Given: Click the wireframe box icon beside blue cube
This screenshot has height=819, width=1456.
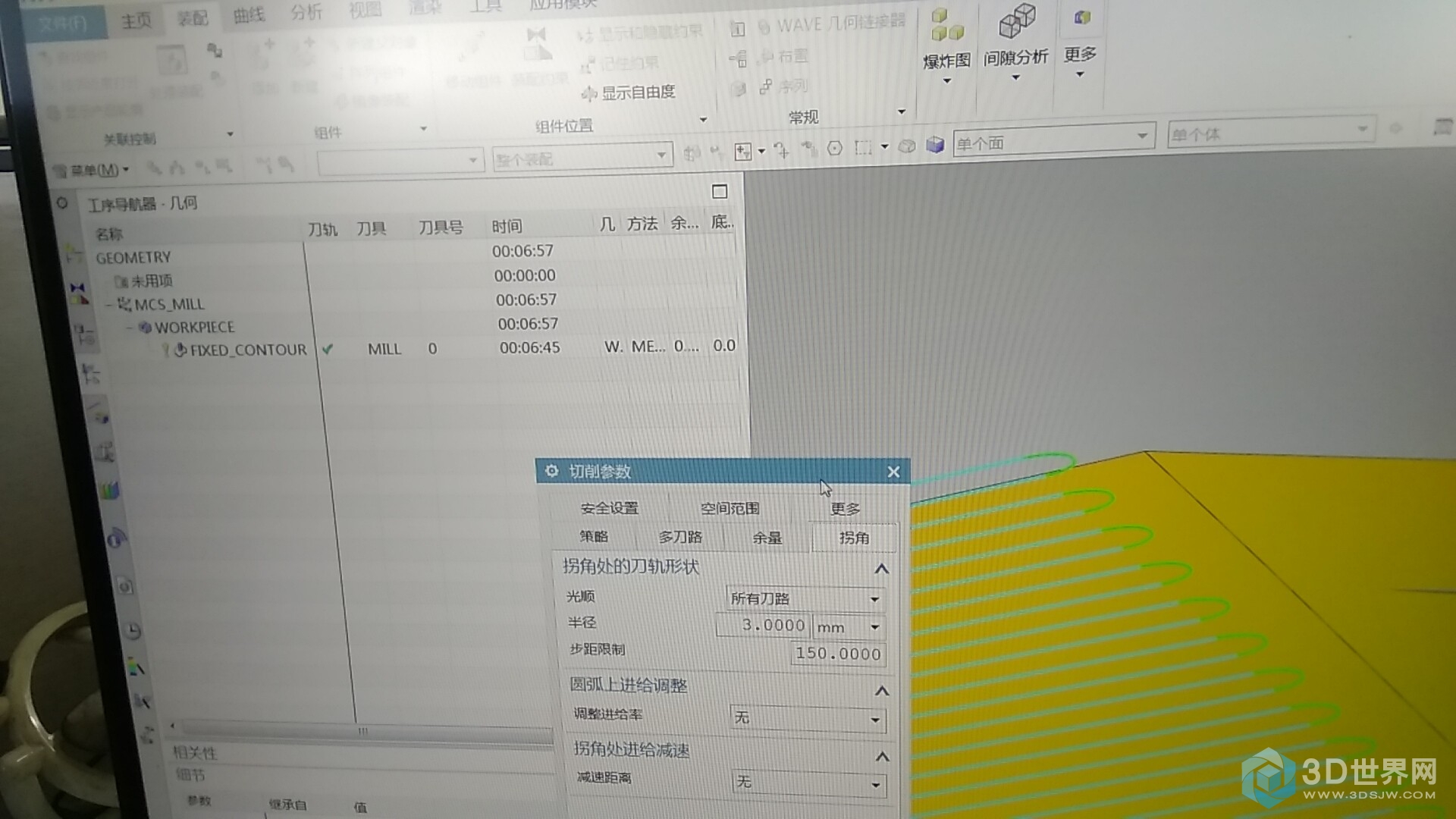Looking at the screenshot, I should pos(906,146).
